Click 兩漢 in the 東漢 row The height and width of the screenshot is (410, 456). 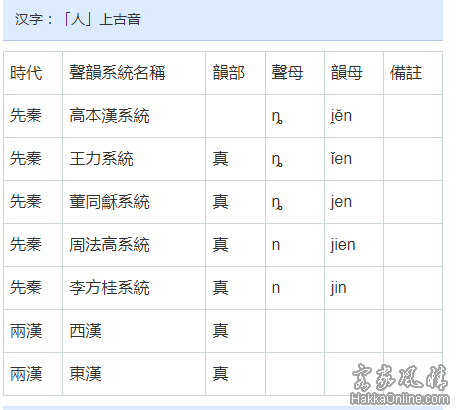pyautogui.click(x=26, y=374)
